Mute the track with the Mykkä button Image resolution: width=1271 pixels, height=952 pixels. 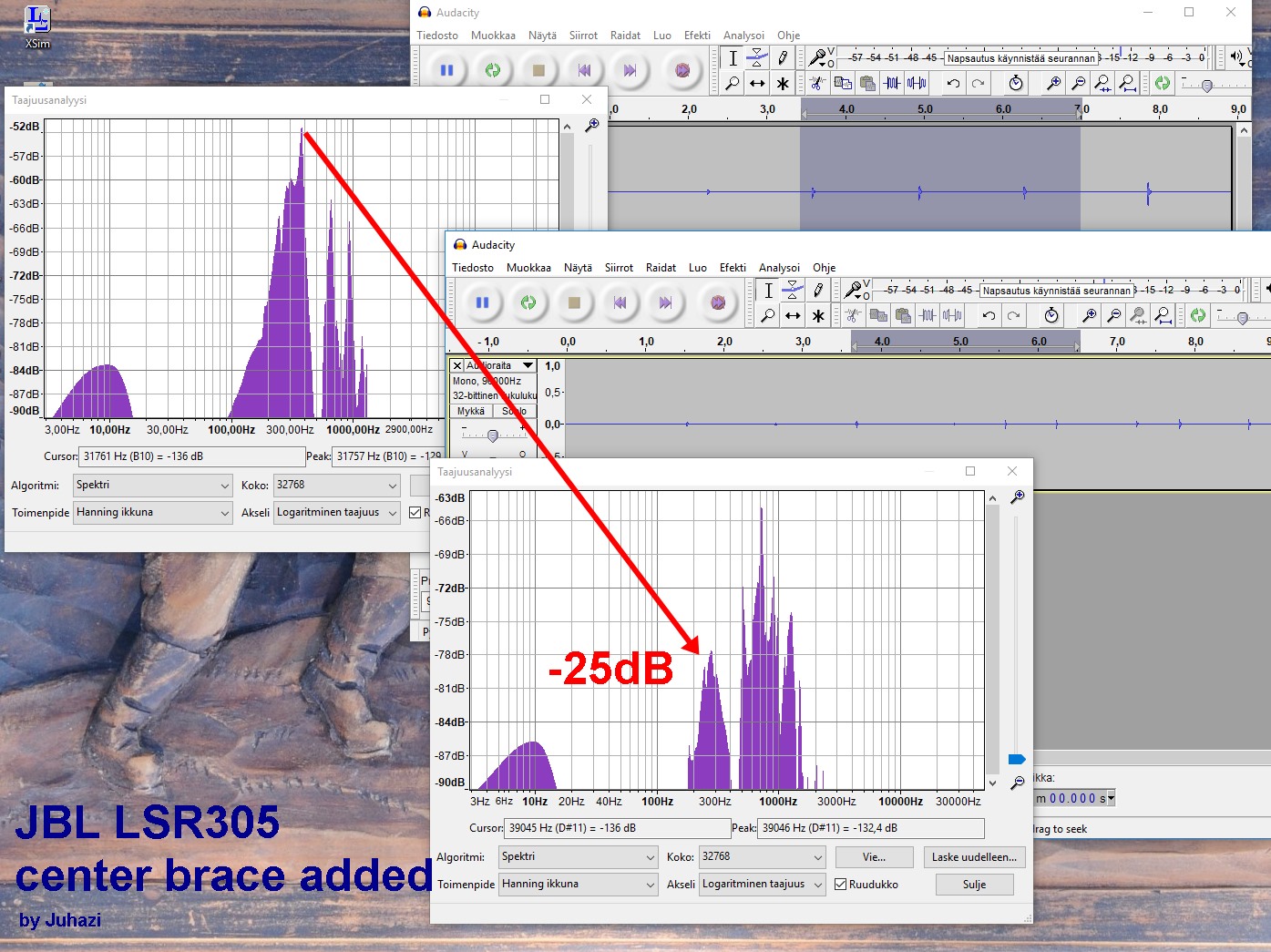pyautogui.click(x=471, y=411)
